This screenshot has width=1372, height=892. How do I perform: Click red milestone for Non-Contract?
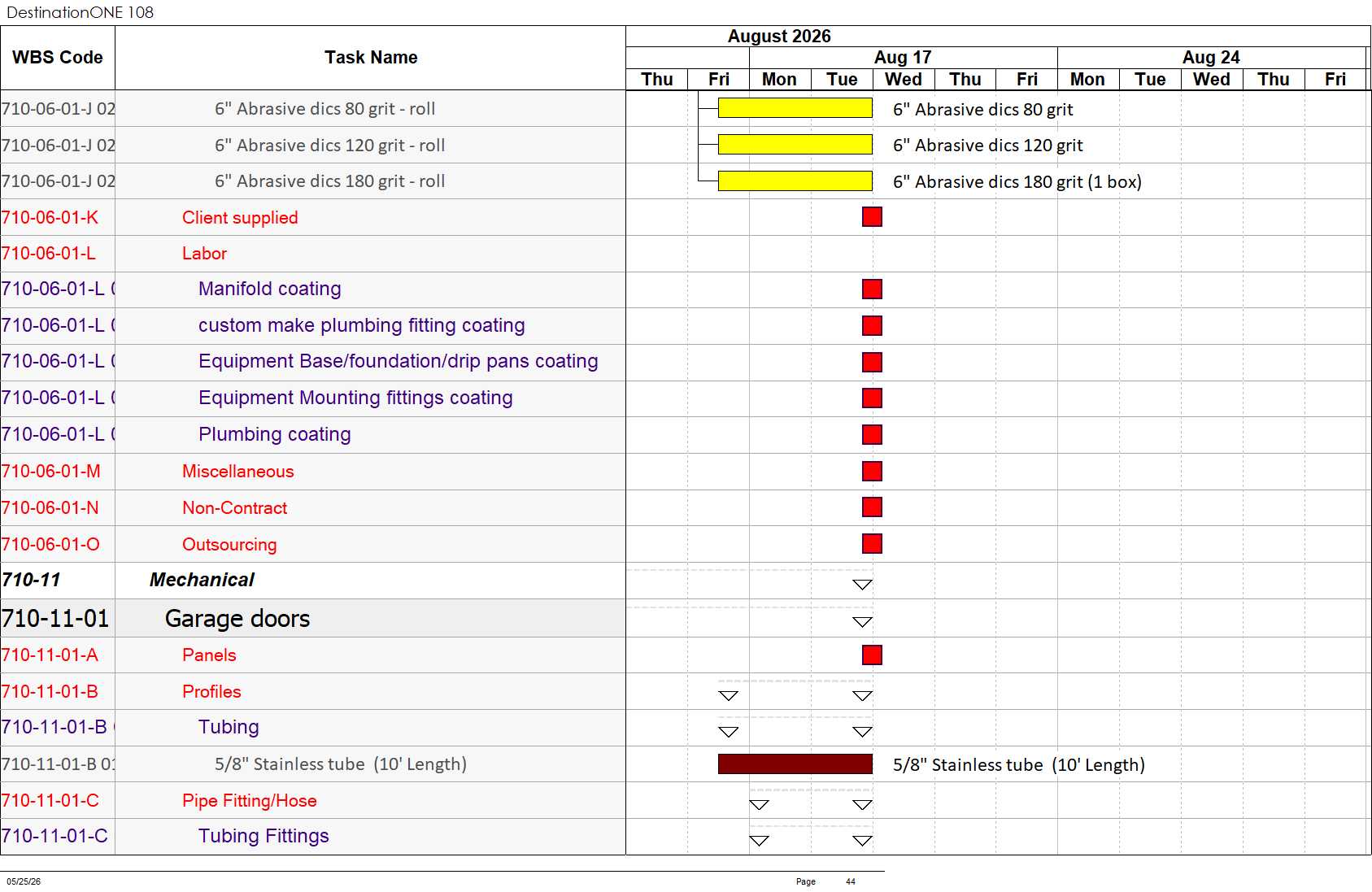tap(872, 507)
